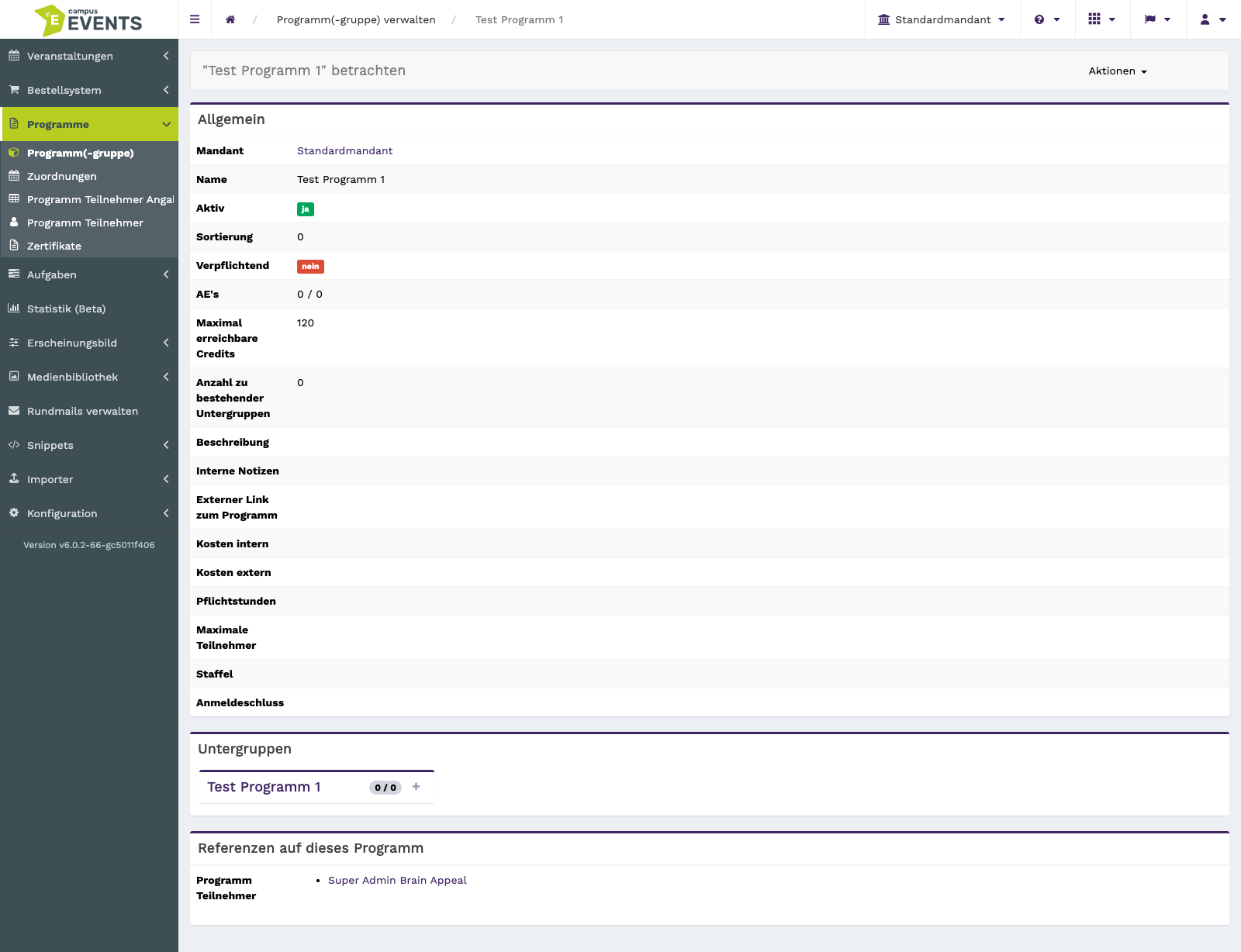Toggle the hamburger sidebar menu icon
1241x952 pixels.
click(195, 19)
